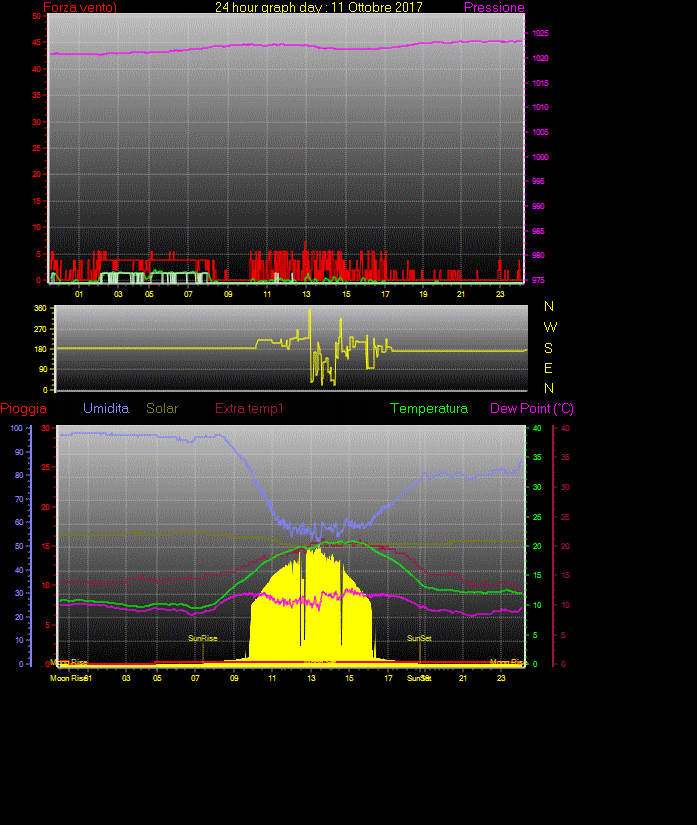
Task: Click the 'Forza vento)' axis label
Action: click(x=80, y=7)
